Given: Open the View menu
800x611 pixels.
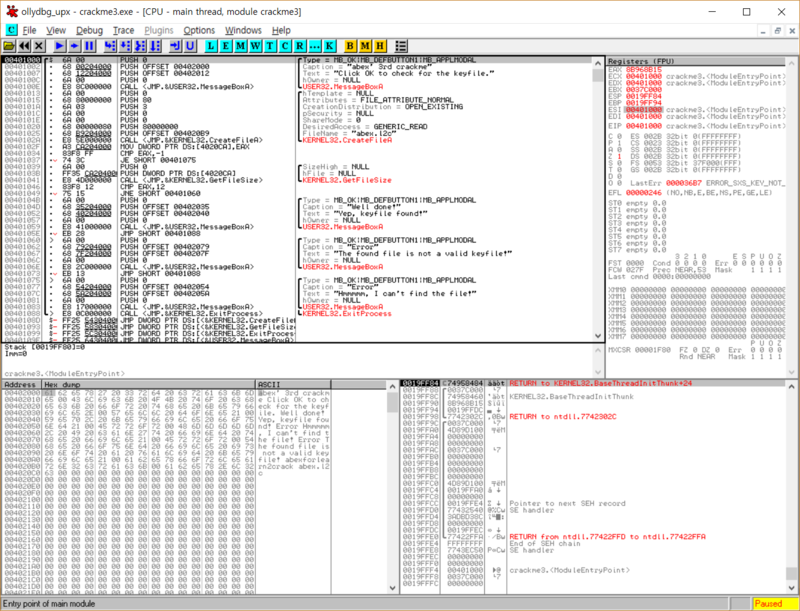Looking at the screenshot, I should [56, 31].
